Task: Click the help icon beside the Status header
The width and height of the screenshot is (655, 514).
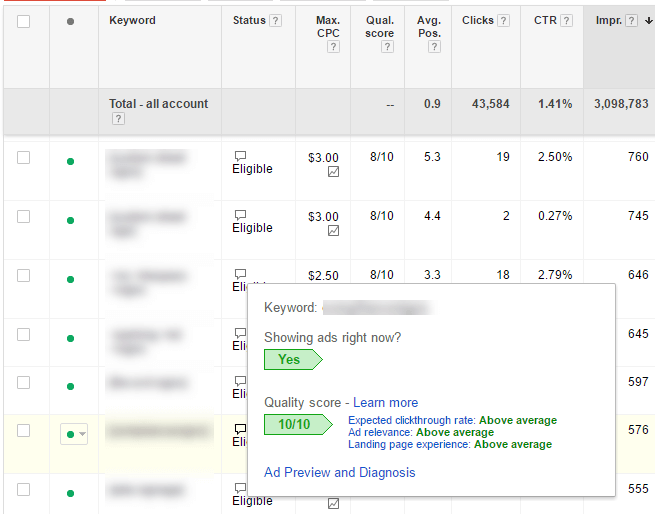Action: 276,21
